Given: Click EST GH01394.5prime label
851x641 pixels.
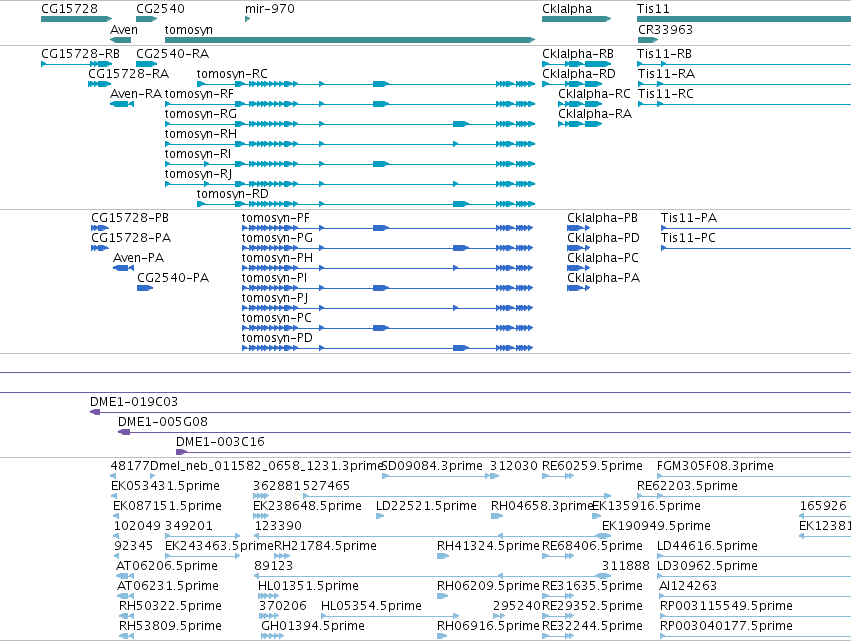Looking at the screenshot, I should point(313,626).
